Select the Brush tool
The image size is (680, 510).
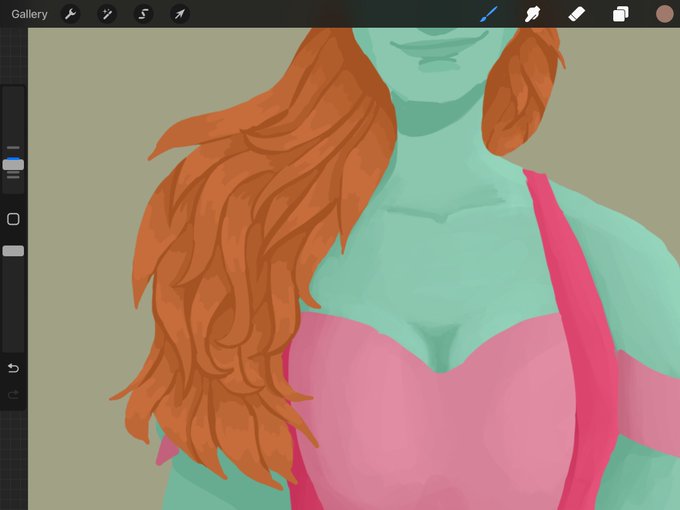click(488, 14)
